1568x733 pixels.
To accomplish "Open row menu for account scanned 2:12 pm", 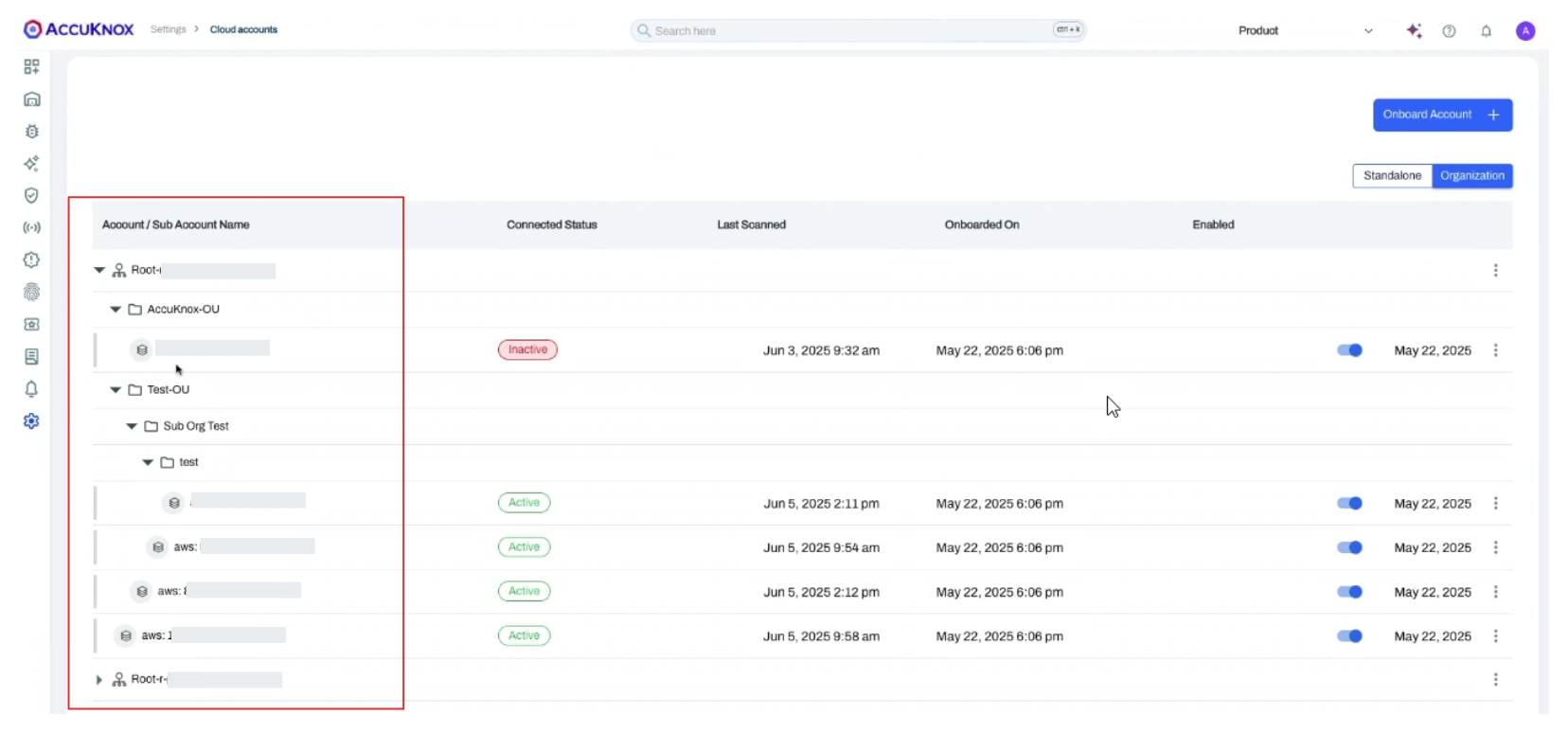I will (1495, 592).
